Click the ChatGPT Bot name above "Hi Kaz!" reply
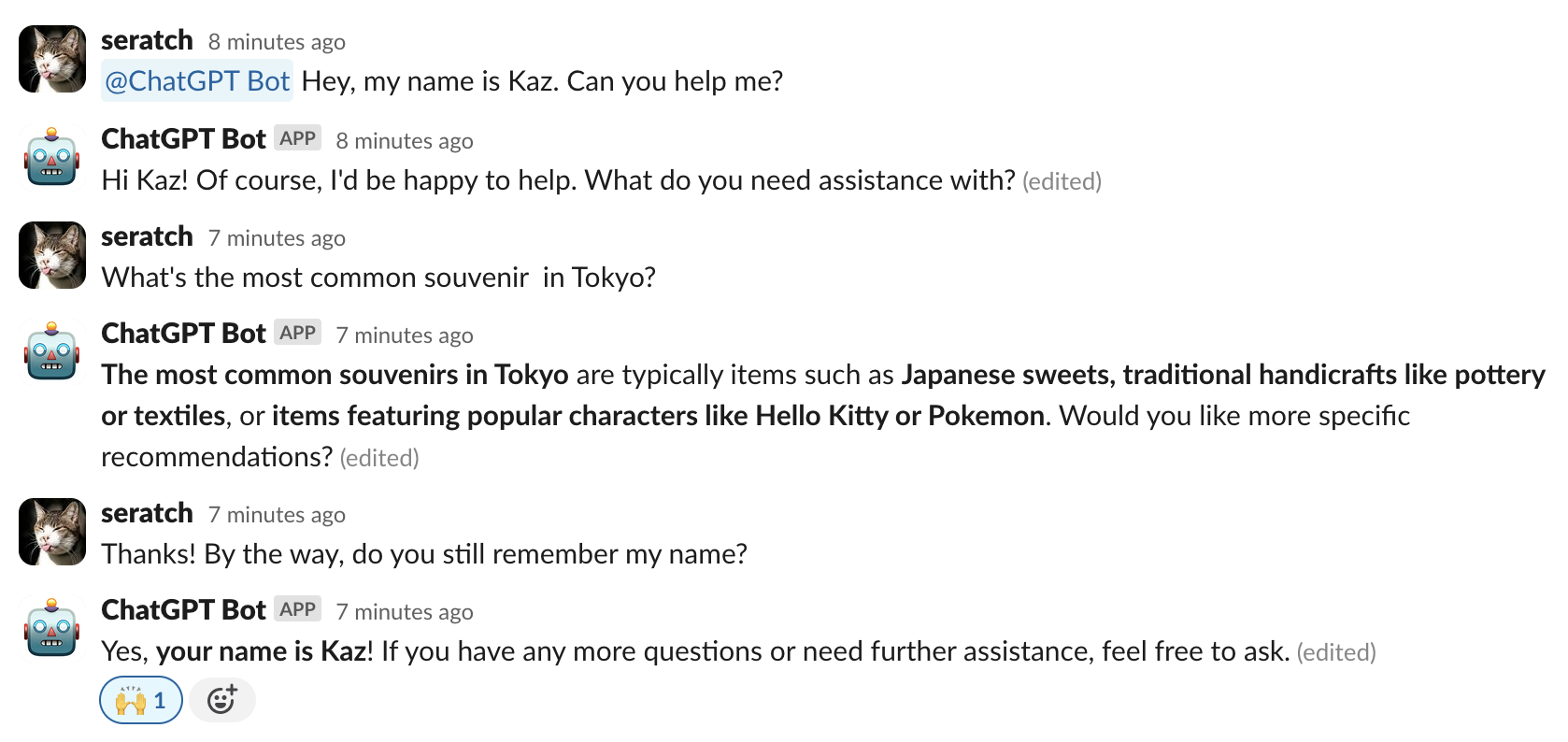The width and height of the screenshot is (1568, 742). pyautogui.click(x=183, y=139)
